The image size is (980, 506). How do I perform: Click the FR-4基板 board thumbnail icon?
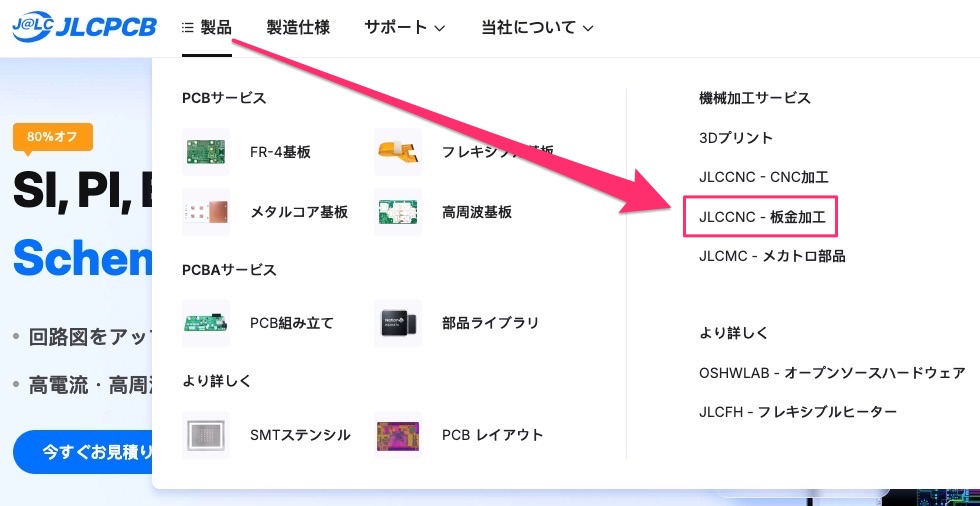[x=206, y=152]
